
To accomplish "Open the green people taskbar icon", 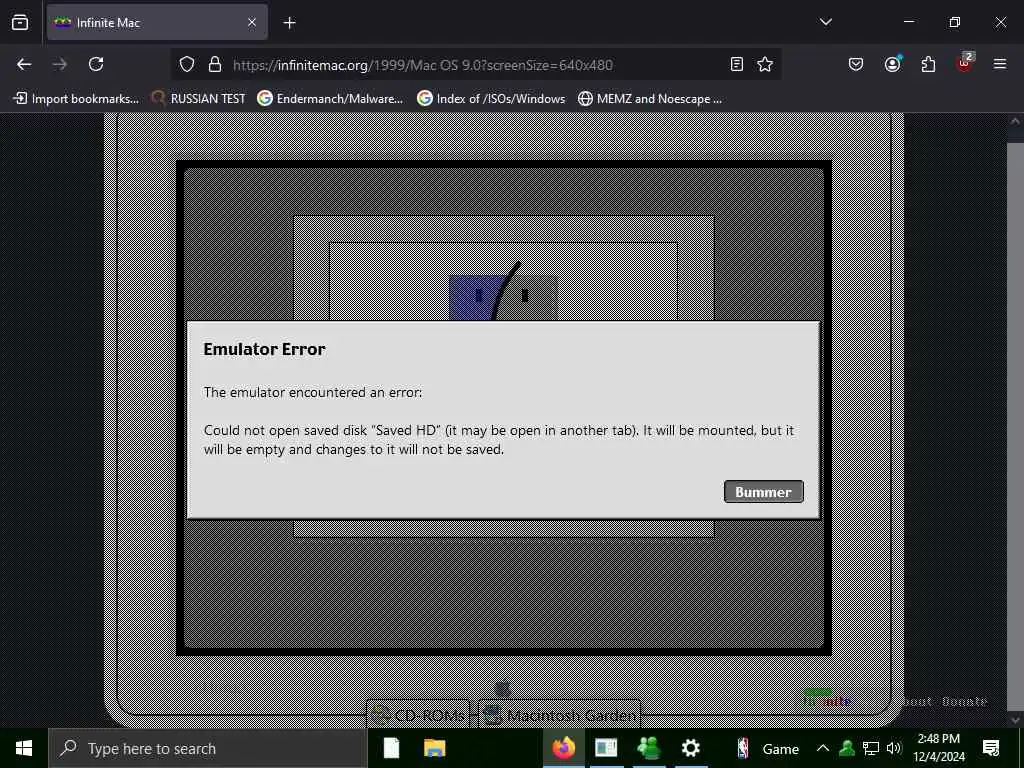I will click(648, 748).
